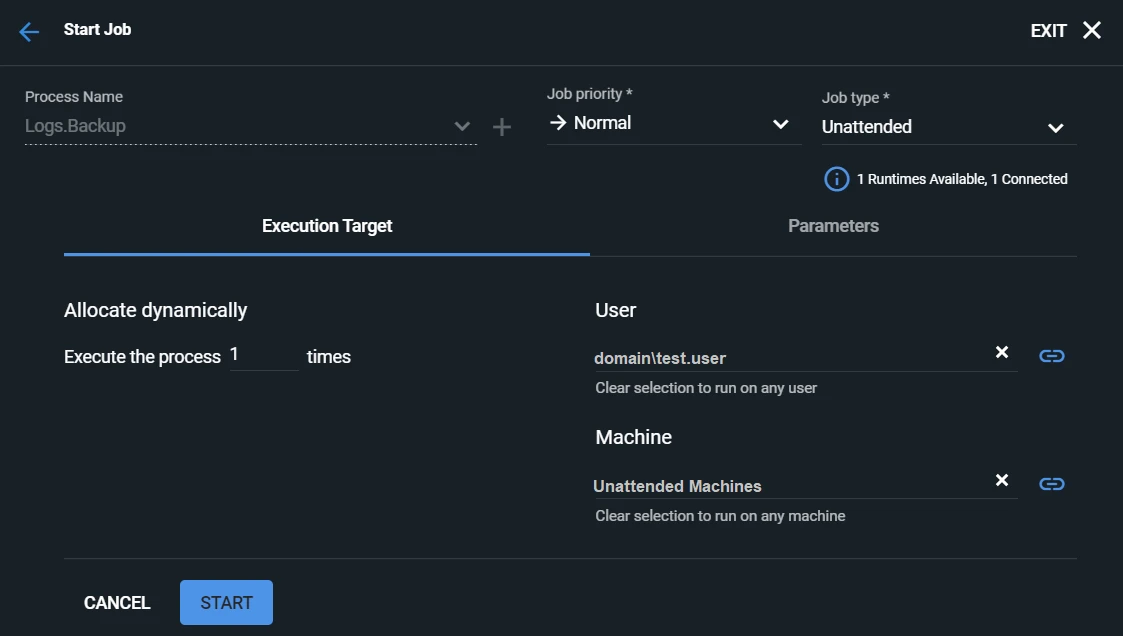The width and height of the screenshot is (1123, 636).
Task: Add a process with the plus icon
Action: (x=502, y=127)
